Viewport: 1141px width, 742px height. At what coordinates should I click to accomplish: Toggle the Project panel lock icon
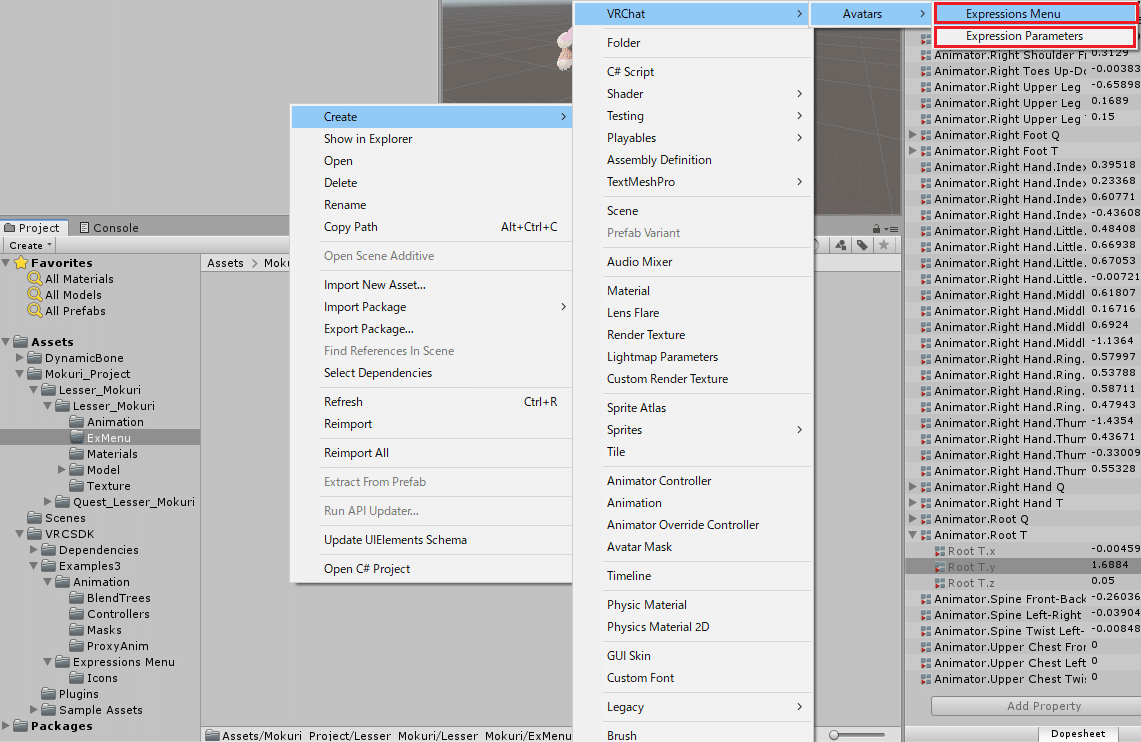[876, 228]
